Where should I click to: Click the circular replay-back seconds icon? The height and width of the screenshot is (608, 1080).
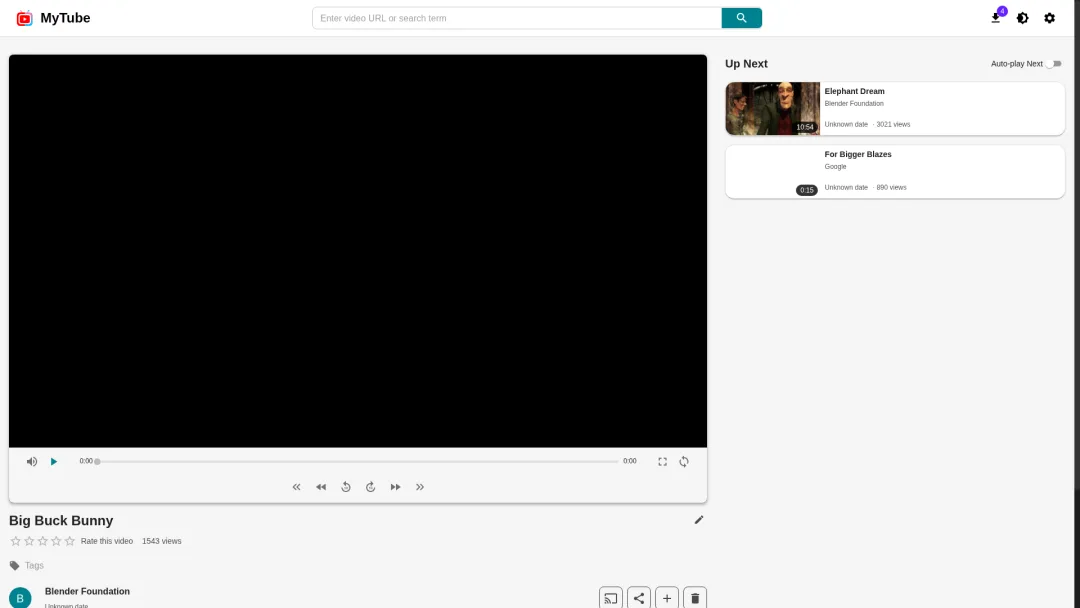(346, 487)
